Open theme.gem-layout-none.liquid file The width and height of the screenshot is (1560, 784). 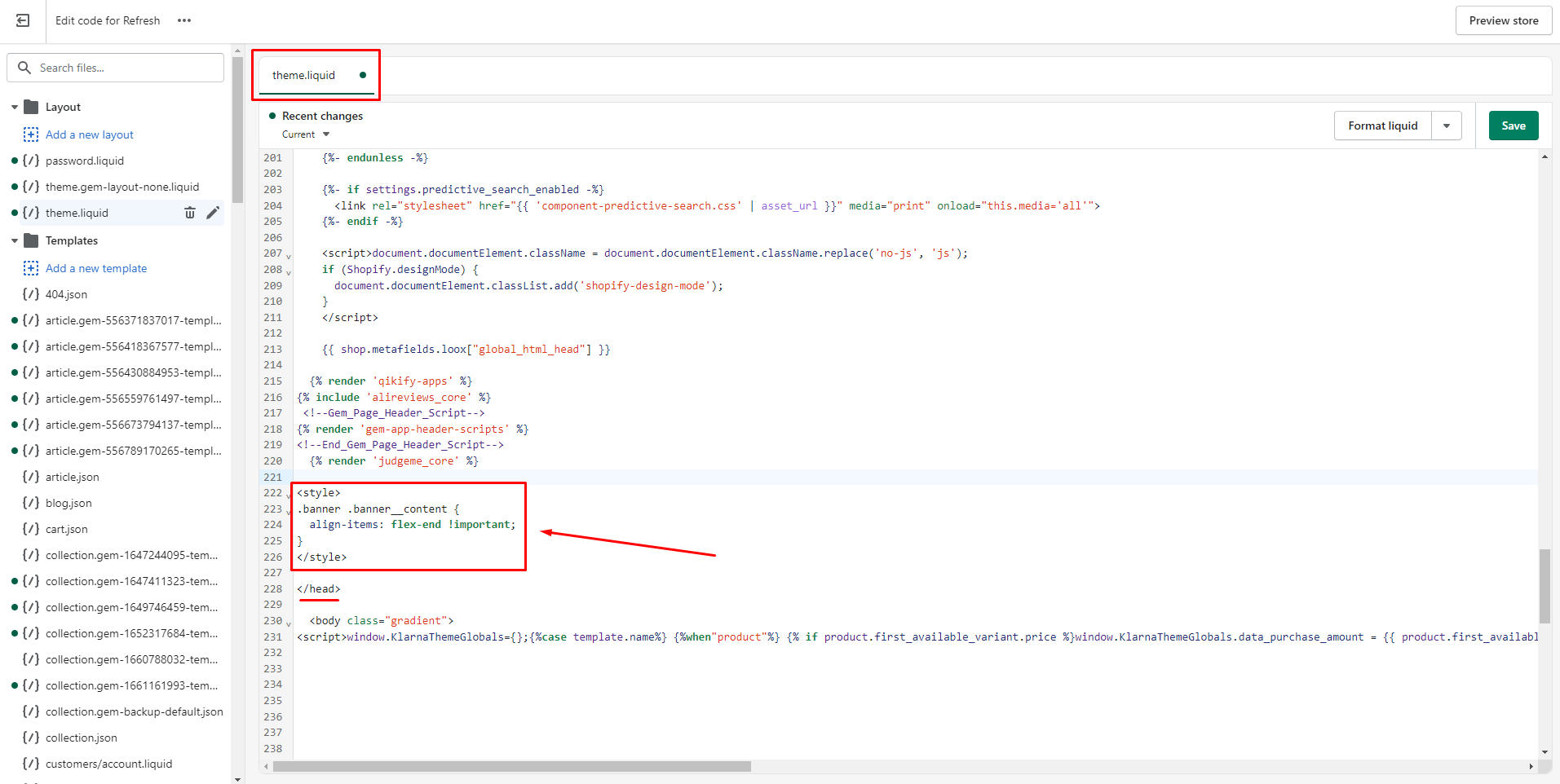click(x=122, y=187)
